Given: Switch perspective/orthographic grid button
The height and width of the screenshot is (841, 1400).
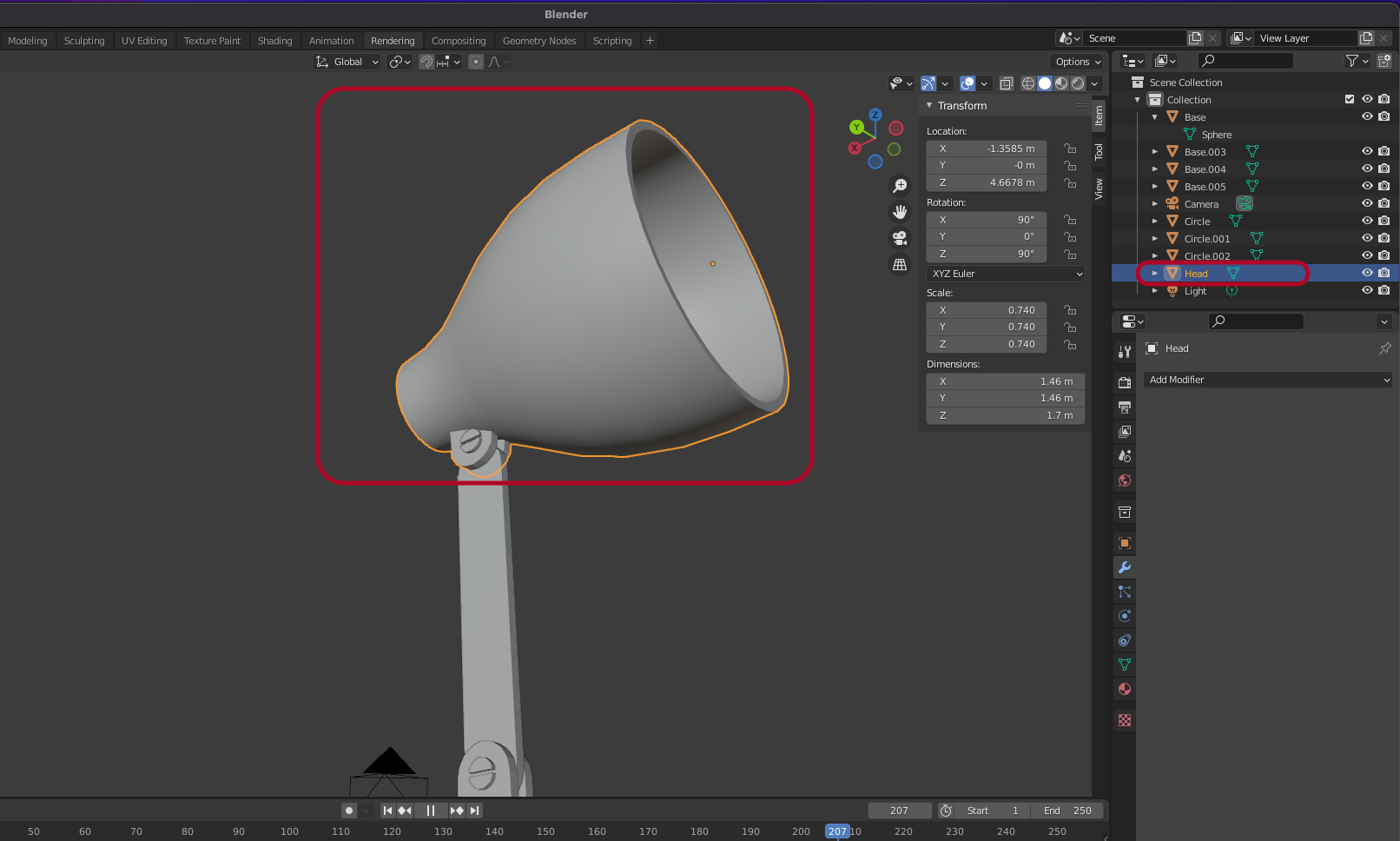Looking at the screenshot, I should (900, 264).
